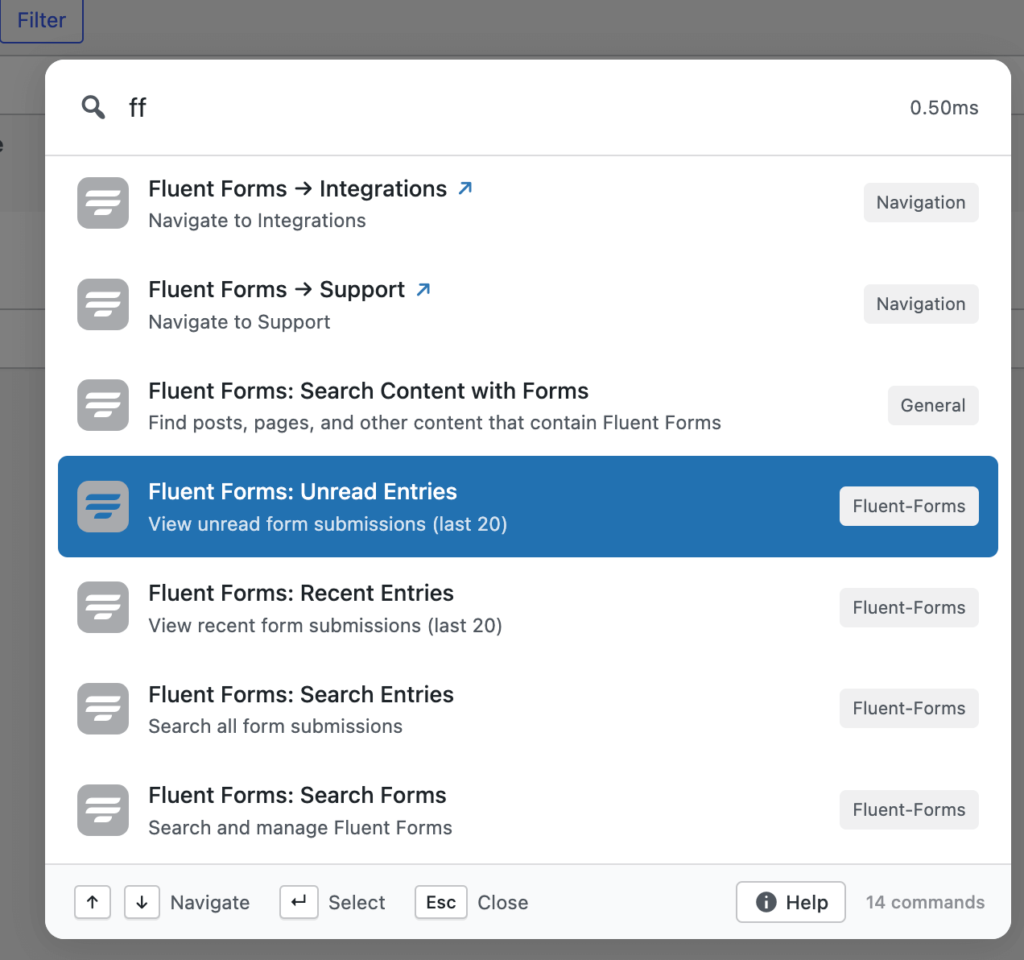Click the search field containing "ff"
Viewport: 1024px width, 960px height.
(500, 108)
